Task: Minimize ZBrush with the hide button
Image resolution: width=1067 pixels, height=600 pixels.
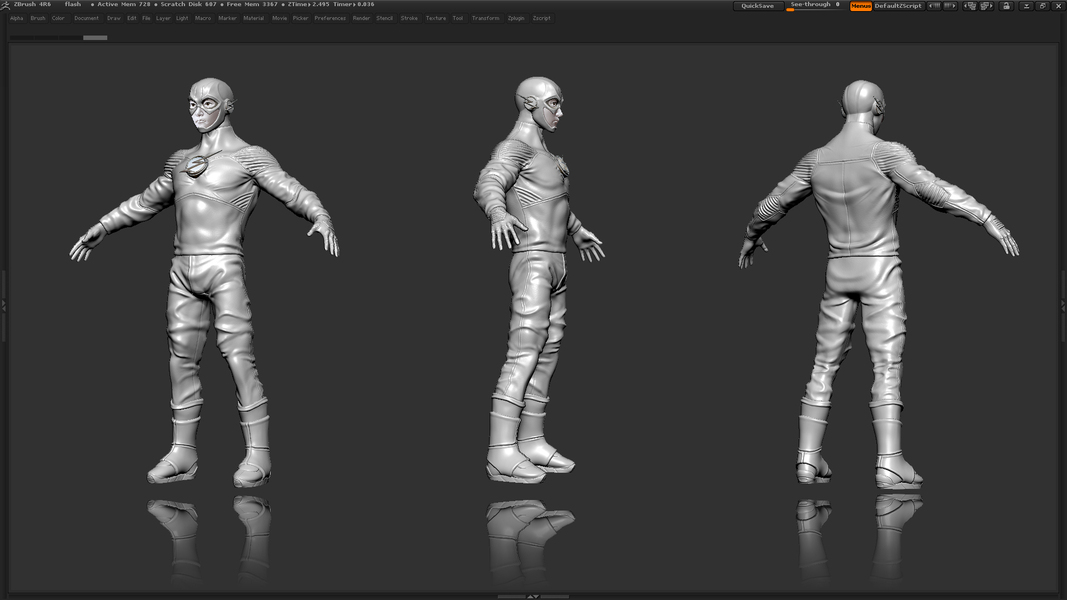Action: (x=1027, y=5)
